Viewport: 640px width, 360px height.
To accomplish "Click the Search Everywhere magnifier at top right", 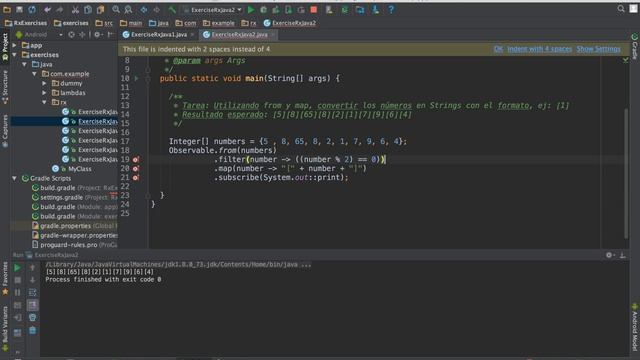I will click(621, 9).
